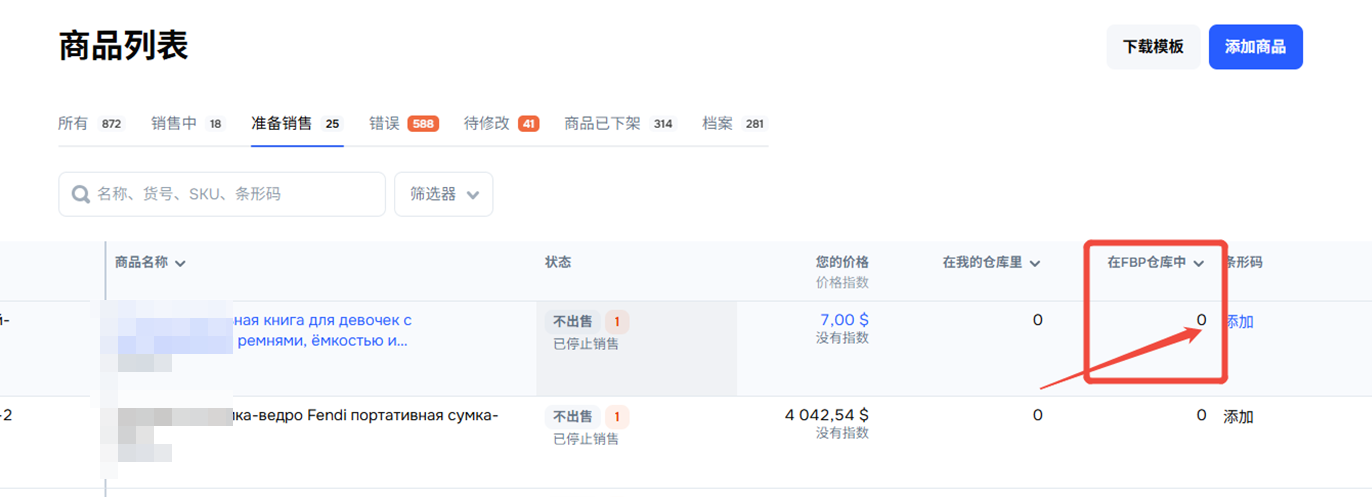1372x497 pixels.
Task: Click the 588 count badge on 错误 tab
Action: pyautogui.click(x=422, y=124)
